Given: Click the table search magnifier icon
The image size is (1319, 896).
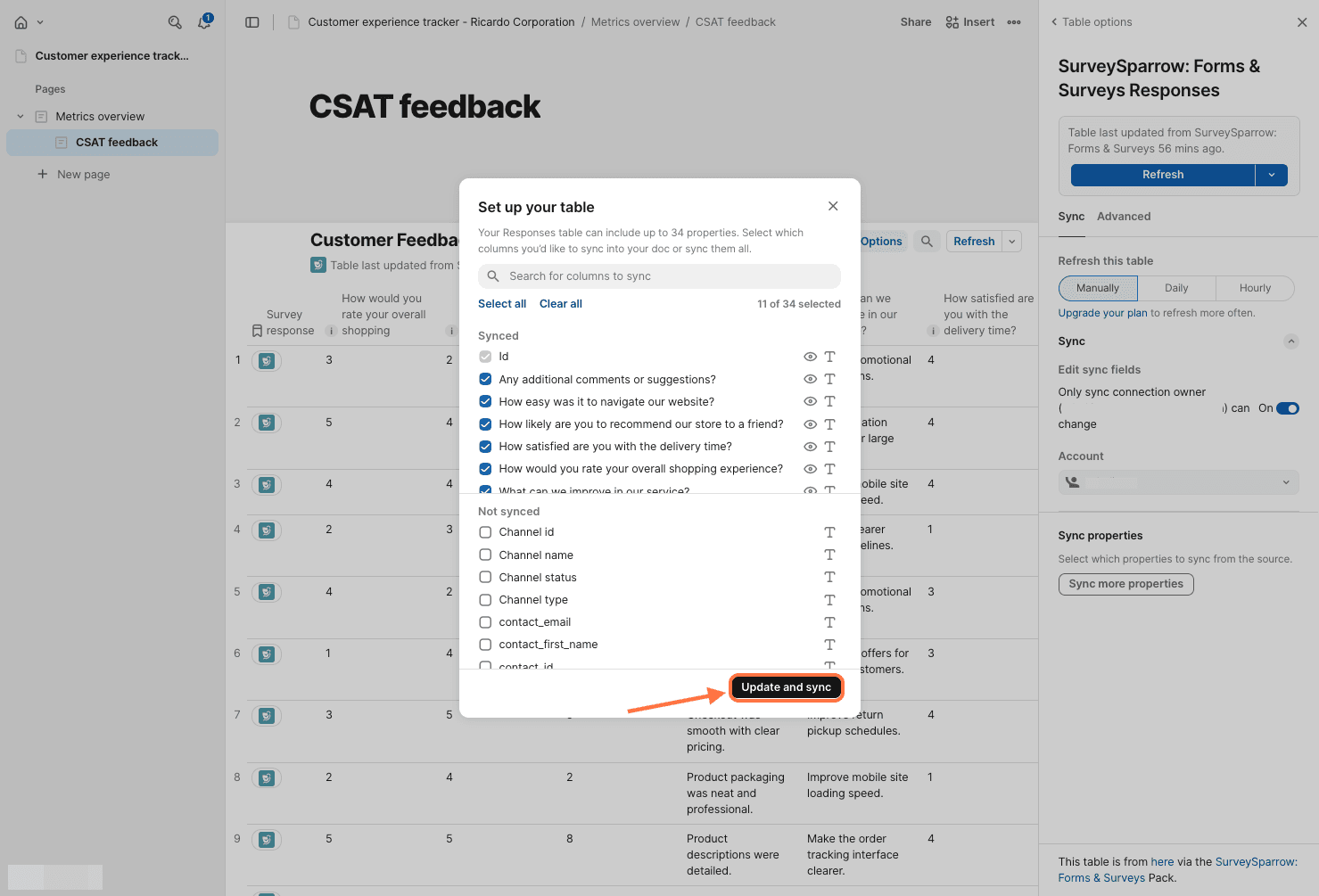Looking at the screenshot, I should point(927,242).
